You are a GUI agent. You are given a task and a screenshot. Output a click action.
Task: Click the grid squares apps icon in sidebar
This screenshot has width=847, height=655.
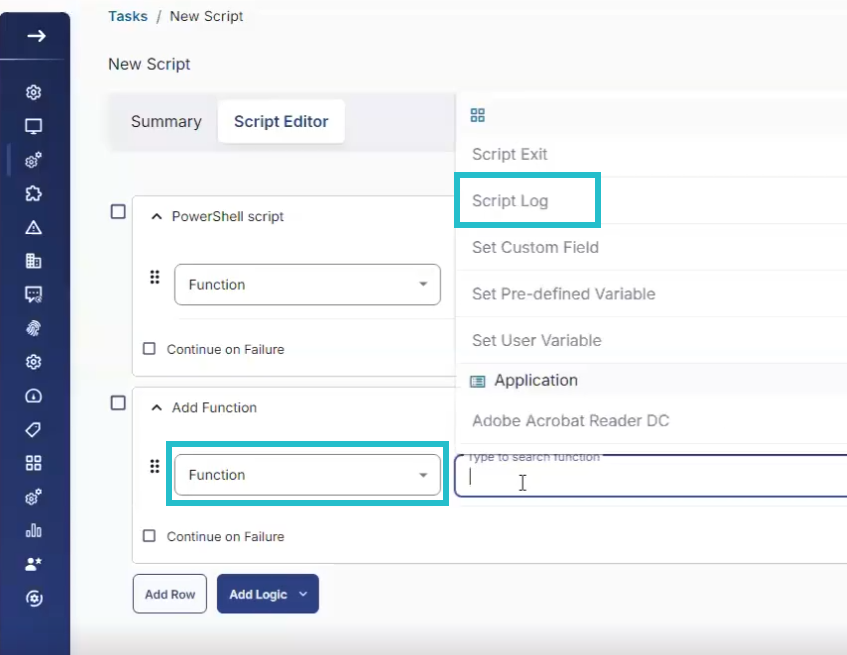tap(34, 462)
